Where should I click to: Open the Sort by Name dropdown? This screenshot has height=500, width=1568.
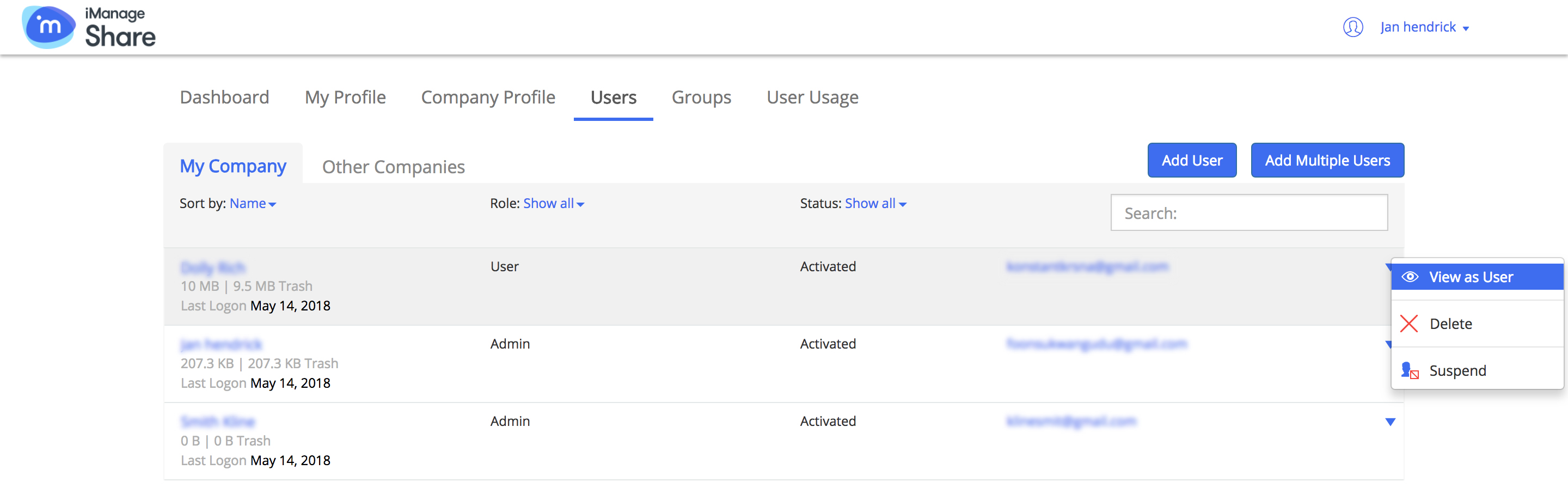(x=253, y=203)
